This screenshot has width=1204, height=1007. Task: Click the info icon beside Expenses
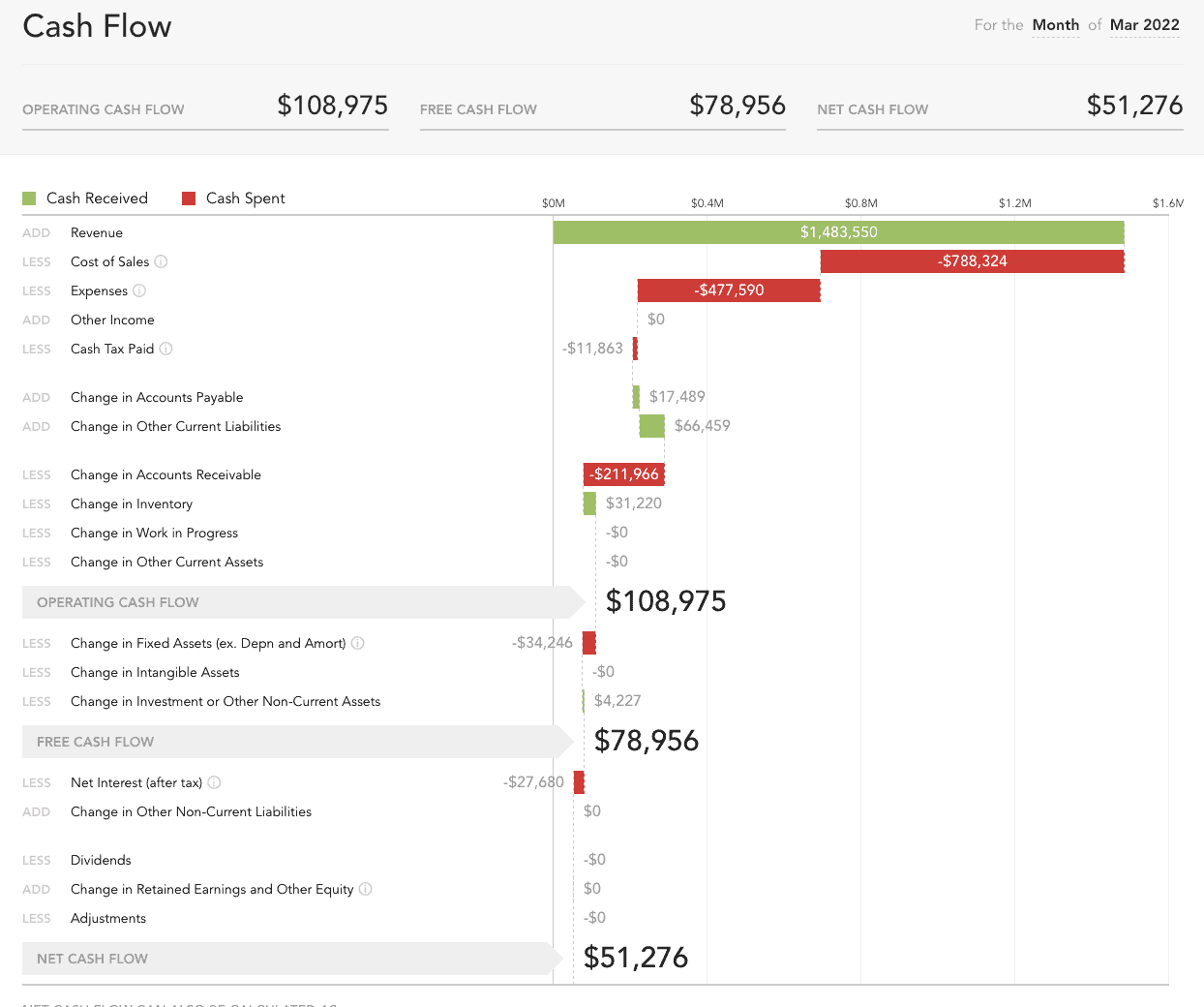coord(139,290)
